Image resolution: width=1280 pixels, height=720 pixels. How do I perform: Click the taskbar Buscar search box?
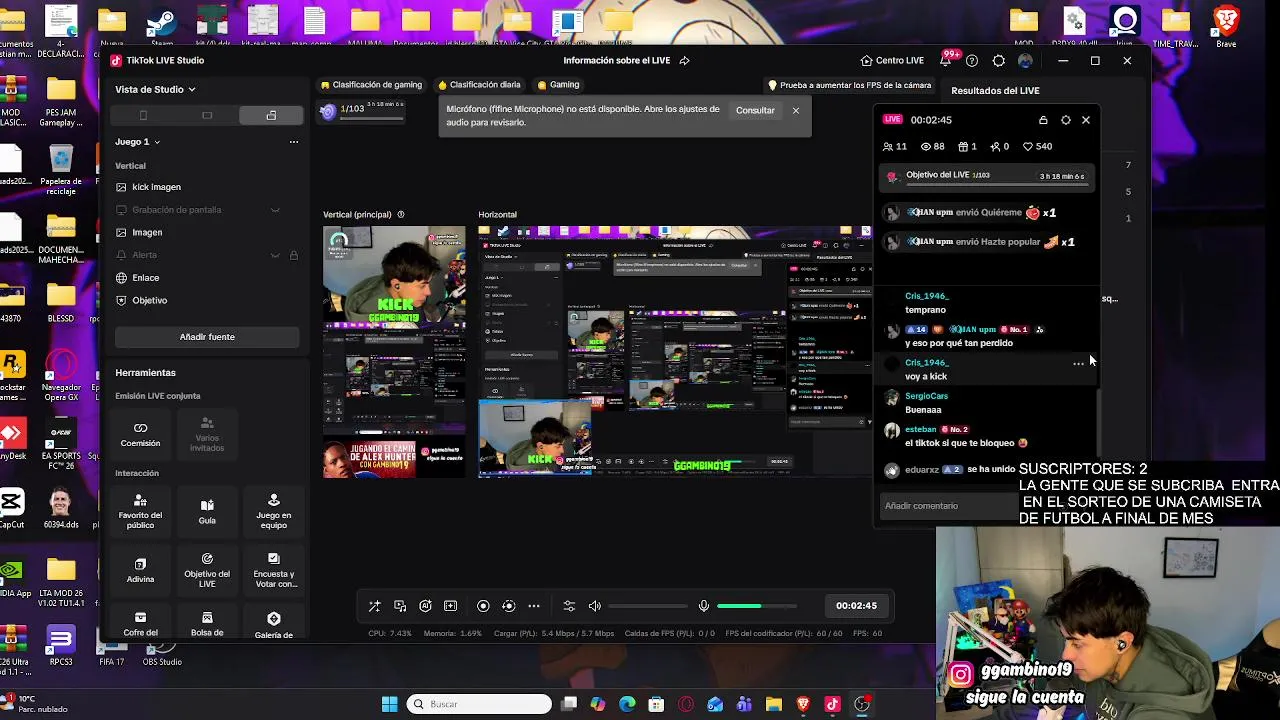coord(481,704)
